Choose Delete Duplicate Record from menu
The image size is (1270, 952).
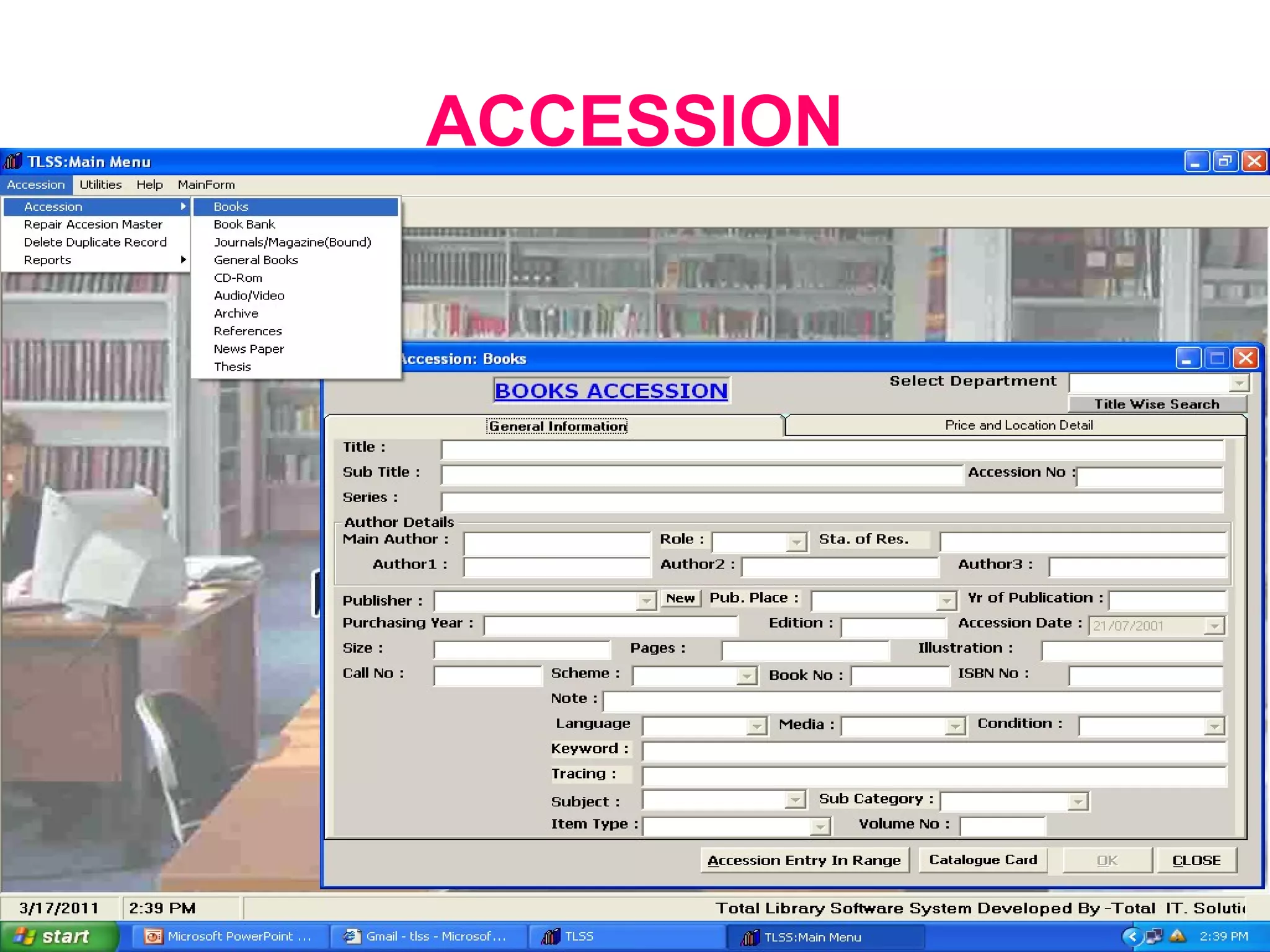[x=95, y=242]
